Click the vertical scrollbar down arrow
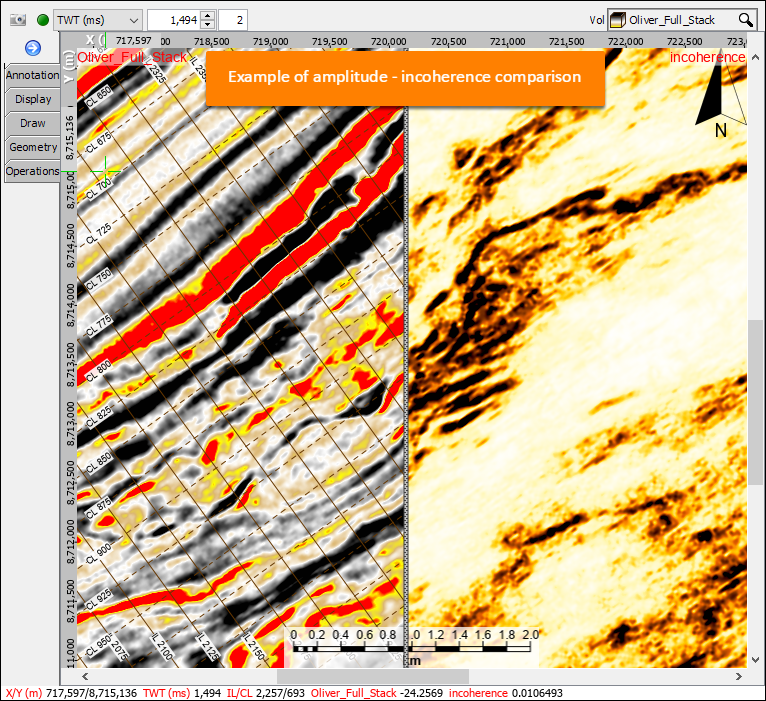The width and height of the screenshot is (766, 701). pyautogui.click(x=755, y=660)
